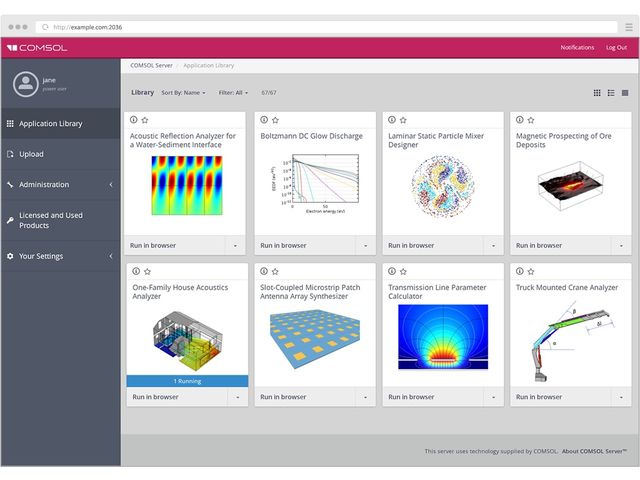Screen dimensions: 640x480
Task: Click jane's user avatar icon
Action: click(x=24, y=83)
